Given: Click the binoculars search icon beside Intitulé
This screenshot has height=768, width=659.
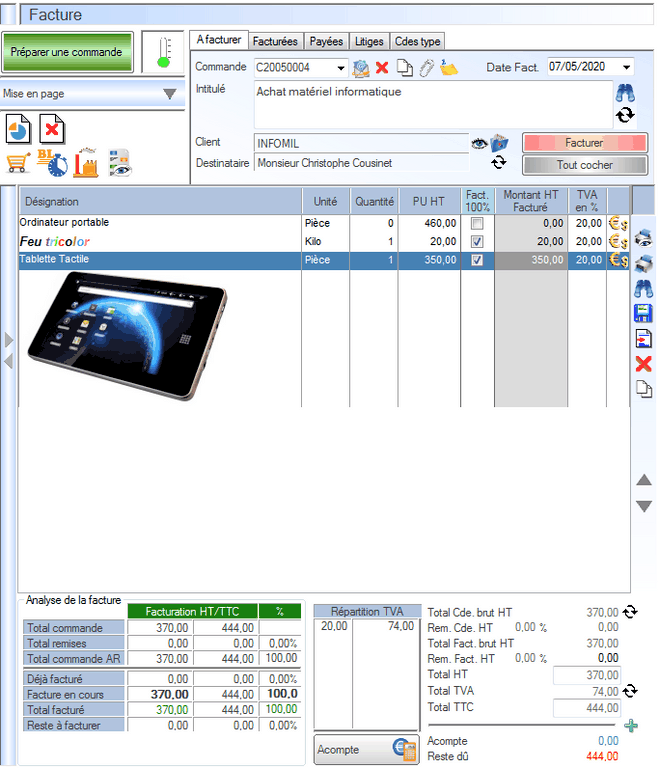Looking at the screenshot, I should [x=626, y=92].
